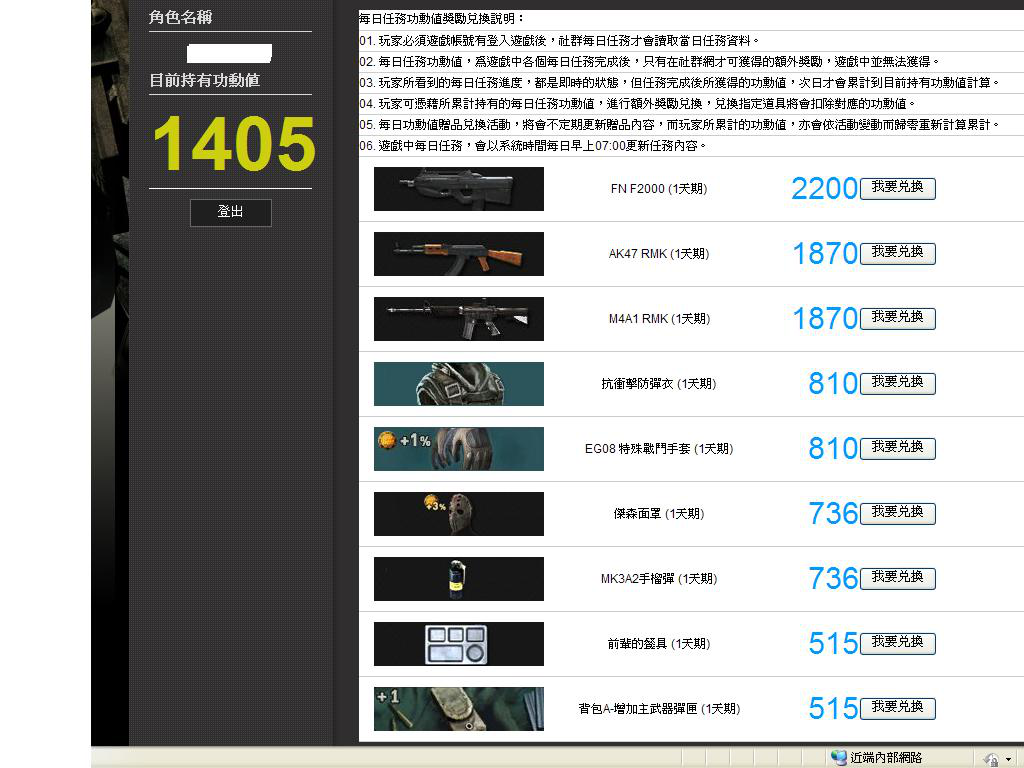
Task: Click the MK3A2手榴彈 (1天期) item name
Action: tap(659, 579)
